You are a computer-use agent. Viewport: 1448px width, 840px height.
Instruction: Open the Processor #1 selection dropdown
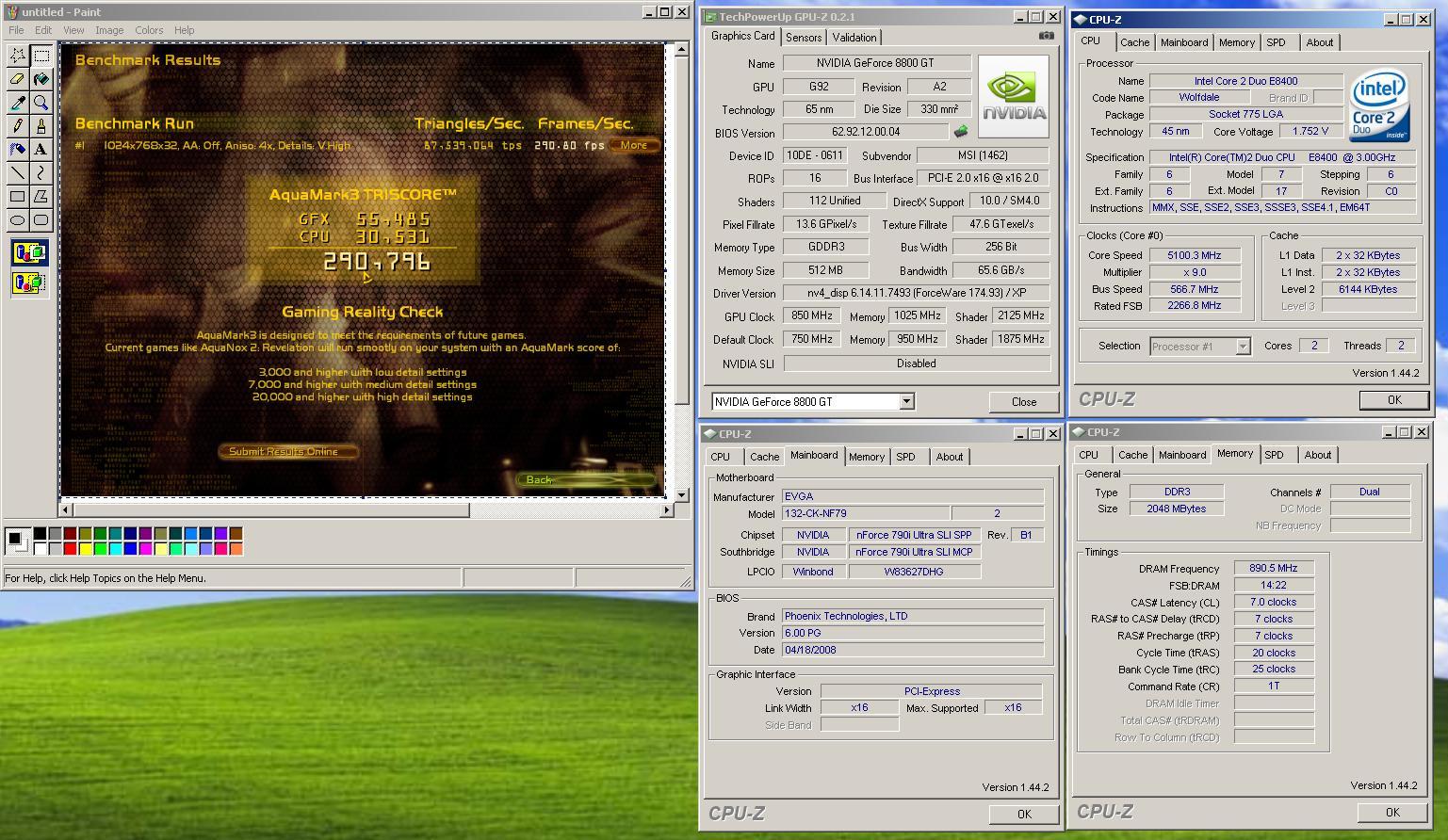click(x=1243, y=347)
